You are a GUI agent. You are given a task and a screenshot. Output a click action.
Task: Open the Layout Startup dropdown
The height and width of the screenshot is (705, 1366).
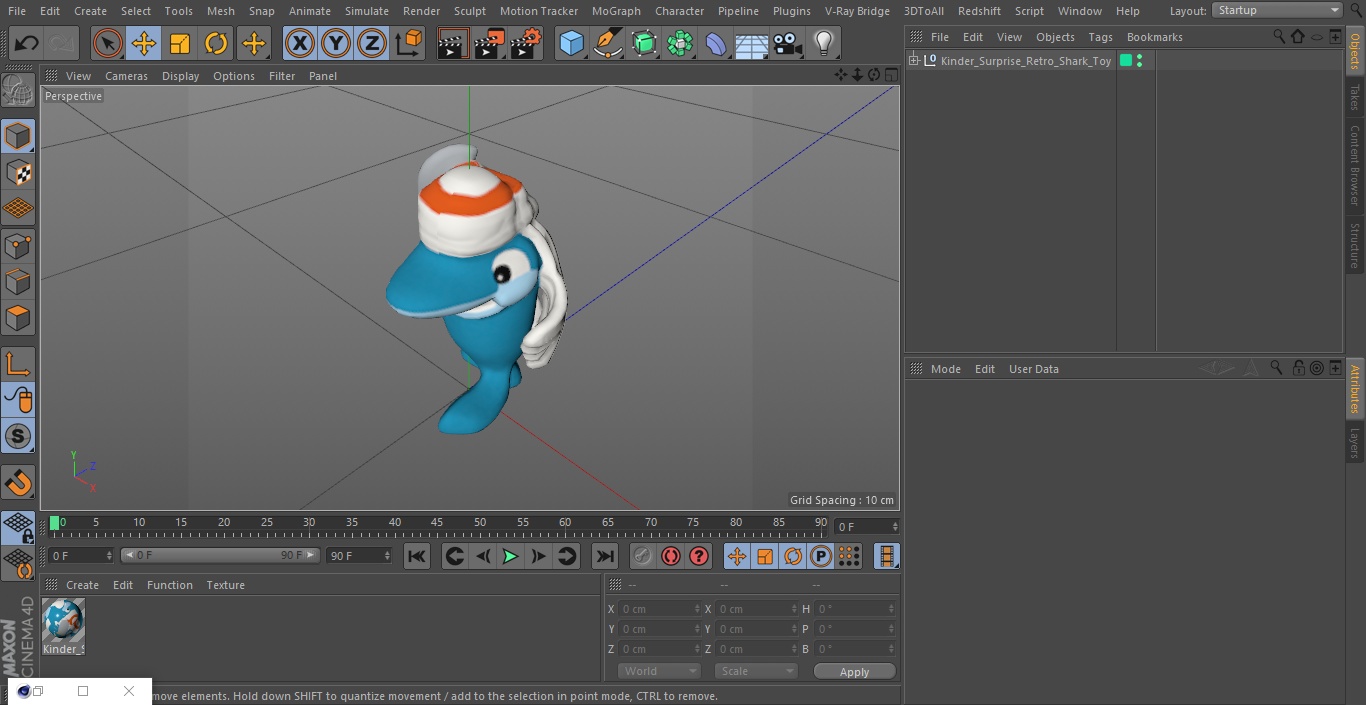click(1278, 10)
